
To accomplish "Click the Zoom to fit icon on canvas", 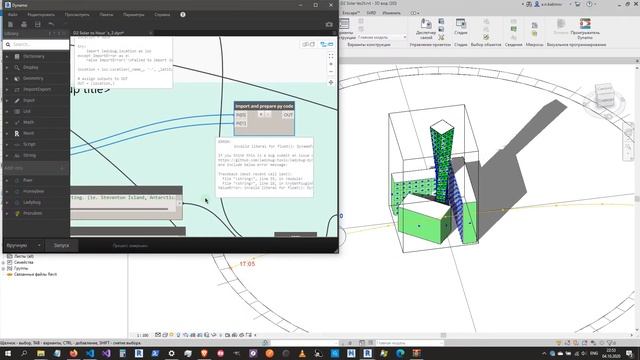I will point(331,56).
